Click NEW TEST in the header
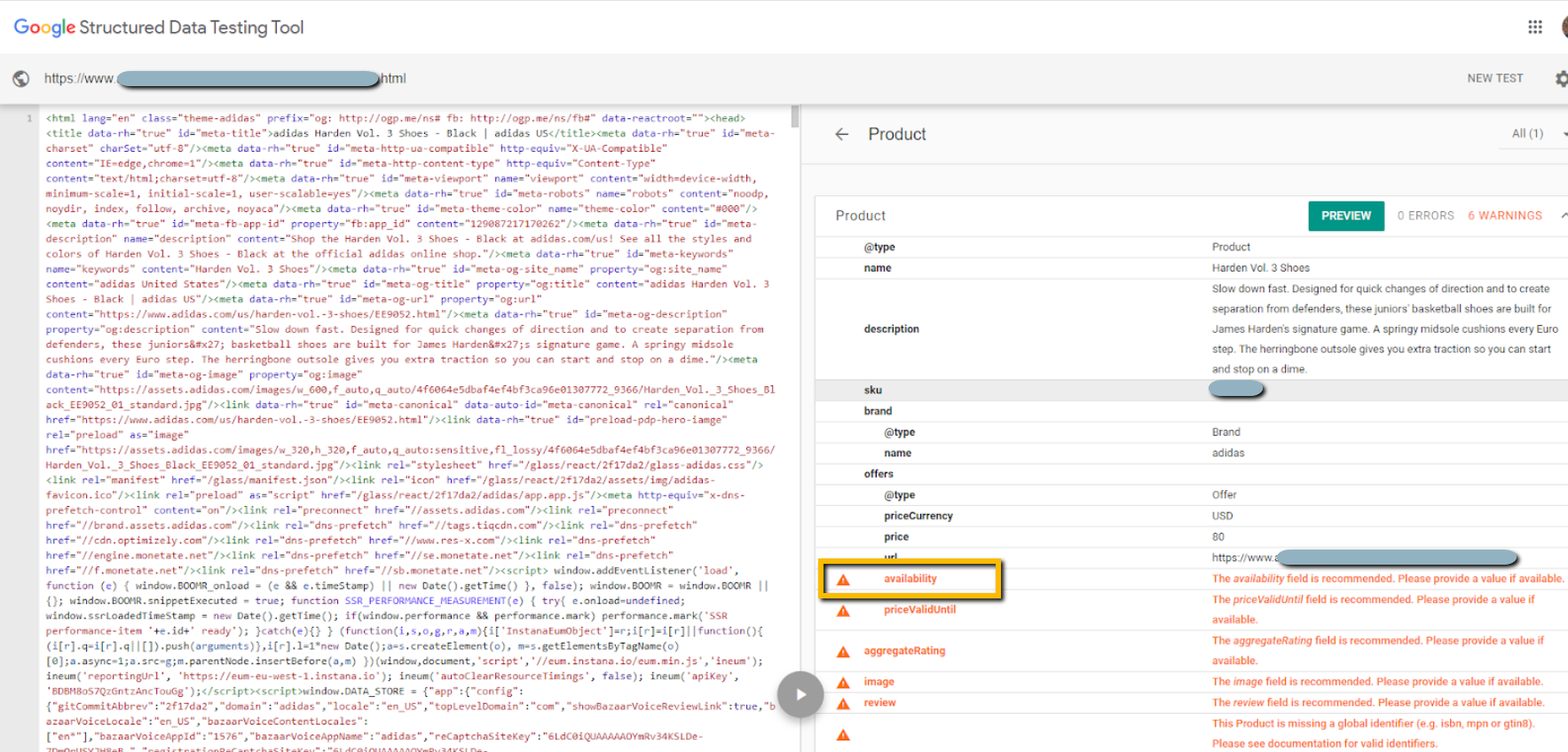This screenshot has width=1568, height=752. coord(1494,78)
